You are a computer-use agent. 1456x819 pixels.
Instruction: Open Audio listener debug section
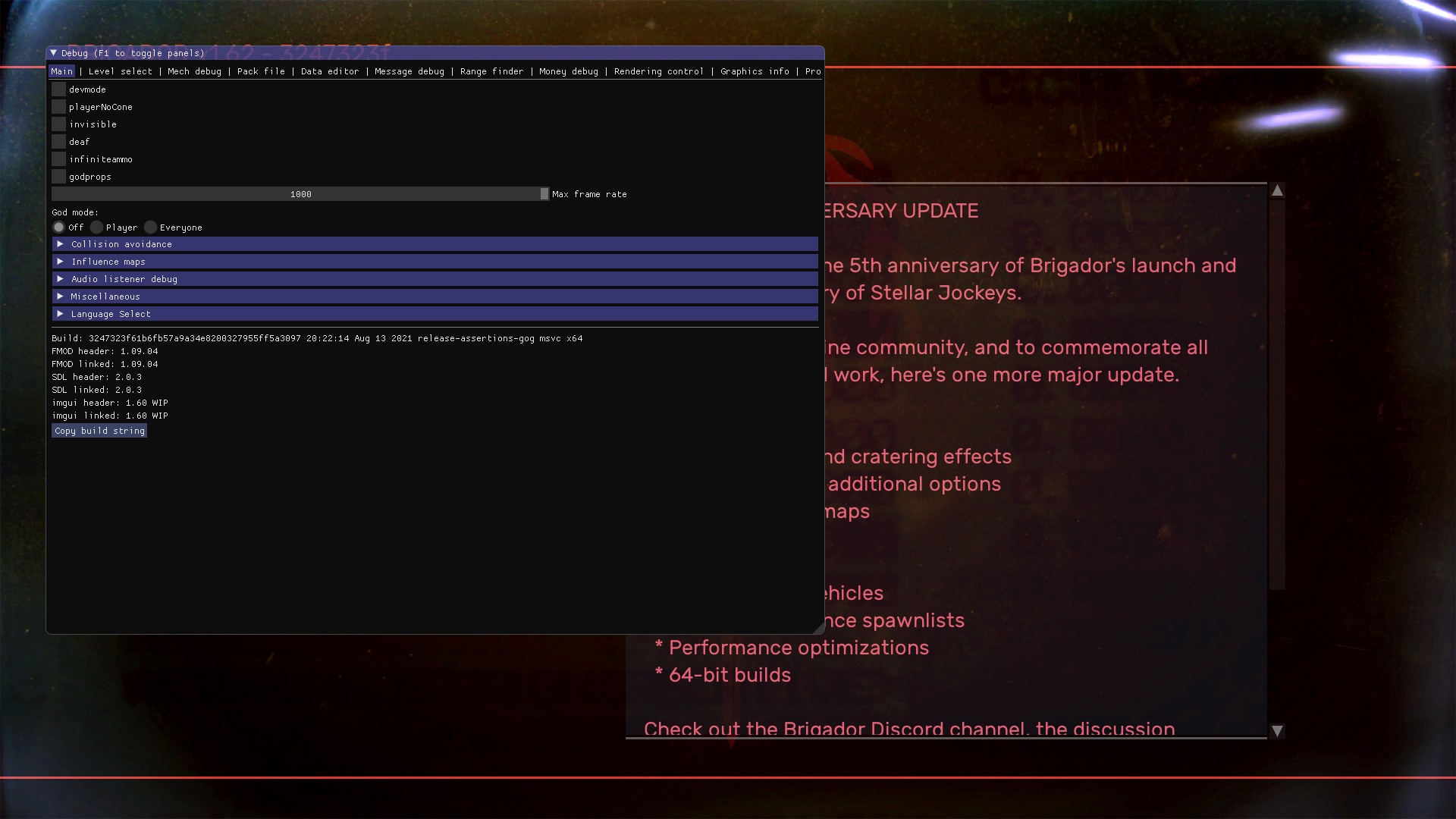(x=435, y=279)
